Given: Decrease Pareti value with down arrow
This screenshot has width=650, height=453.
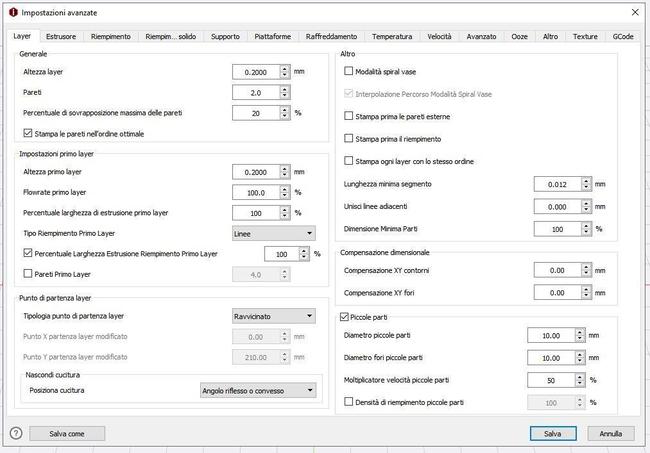Looking at the screenshot, I should [285, 97].
